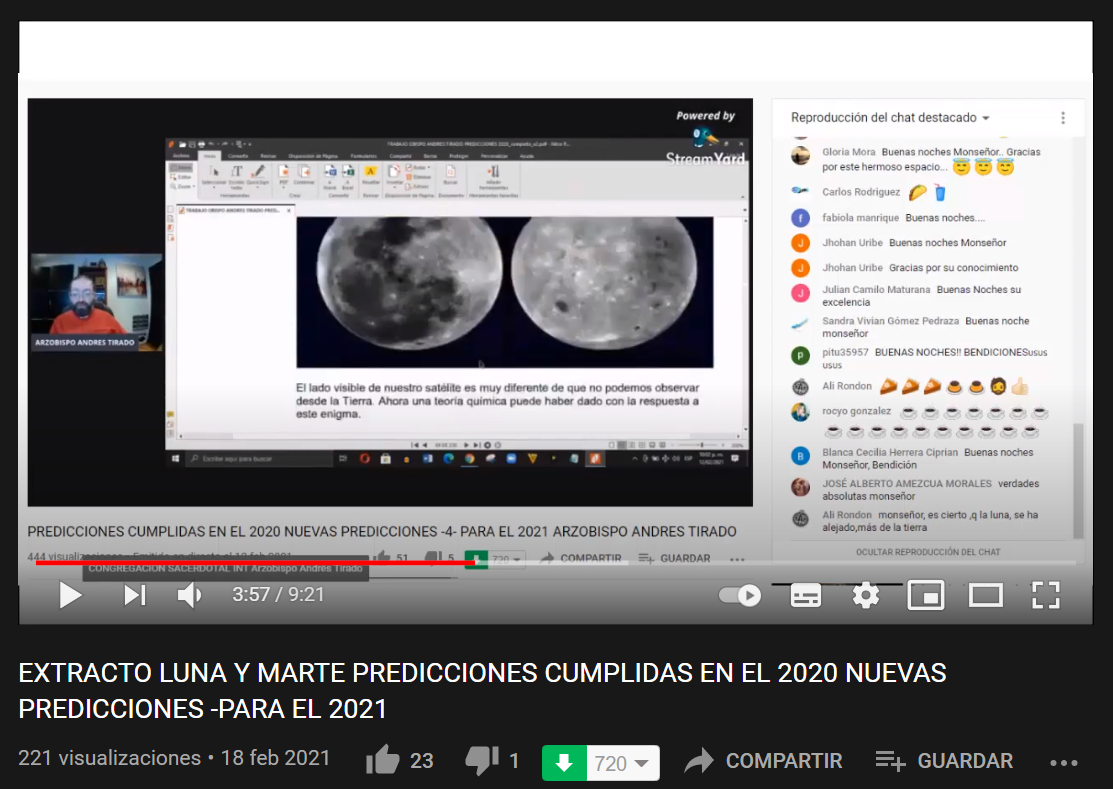This screenshot has width=1113, height=789.
Task: Click Blanca Cecilia Herrera Ciprian's avatar
Action: pos(801,456)
